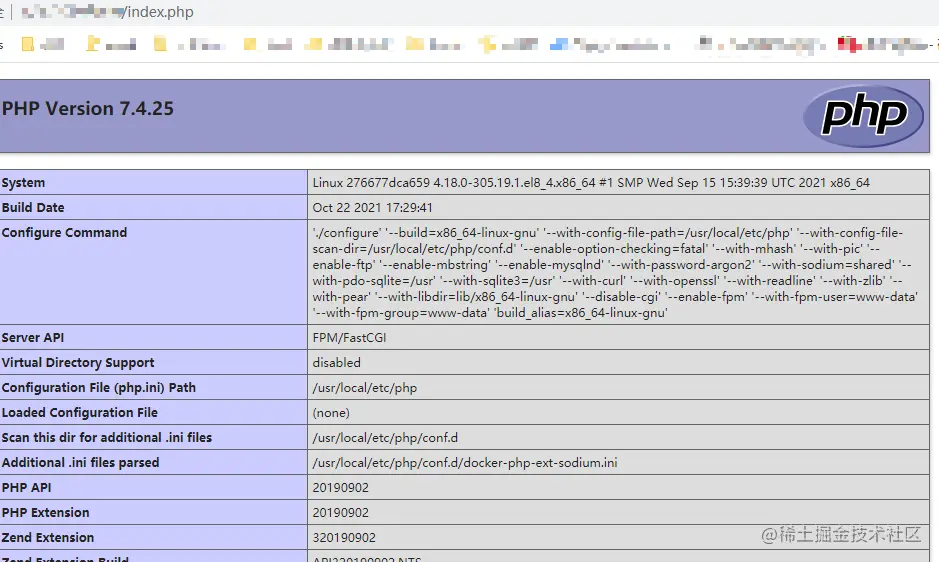Viewport: 939px width, 562px height.
Task: Click the 'System' row label
Action: click(x=23, y=183)
